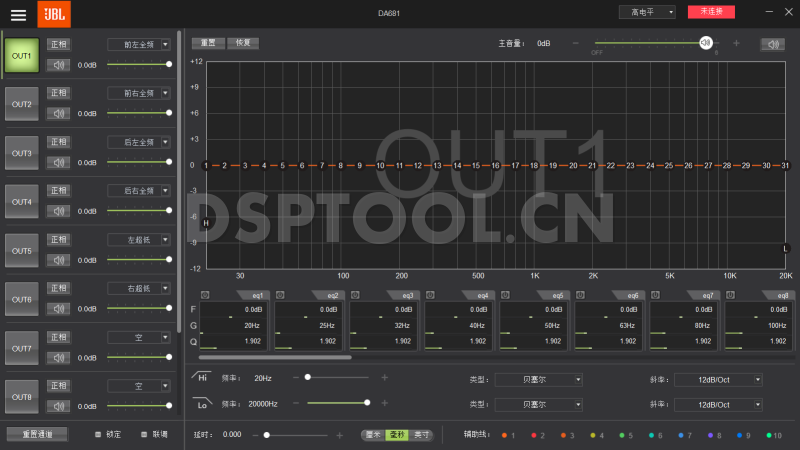Mute the OUT1 channel
The width and height of the screenshot is (800, 450).
pos(59,65)
